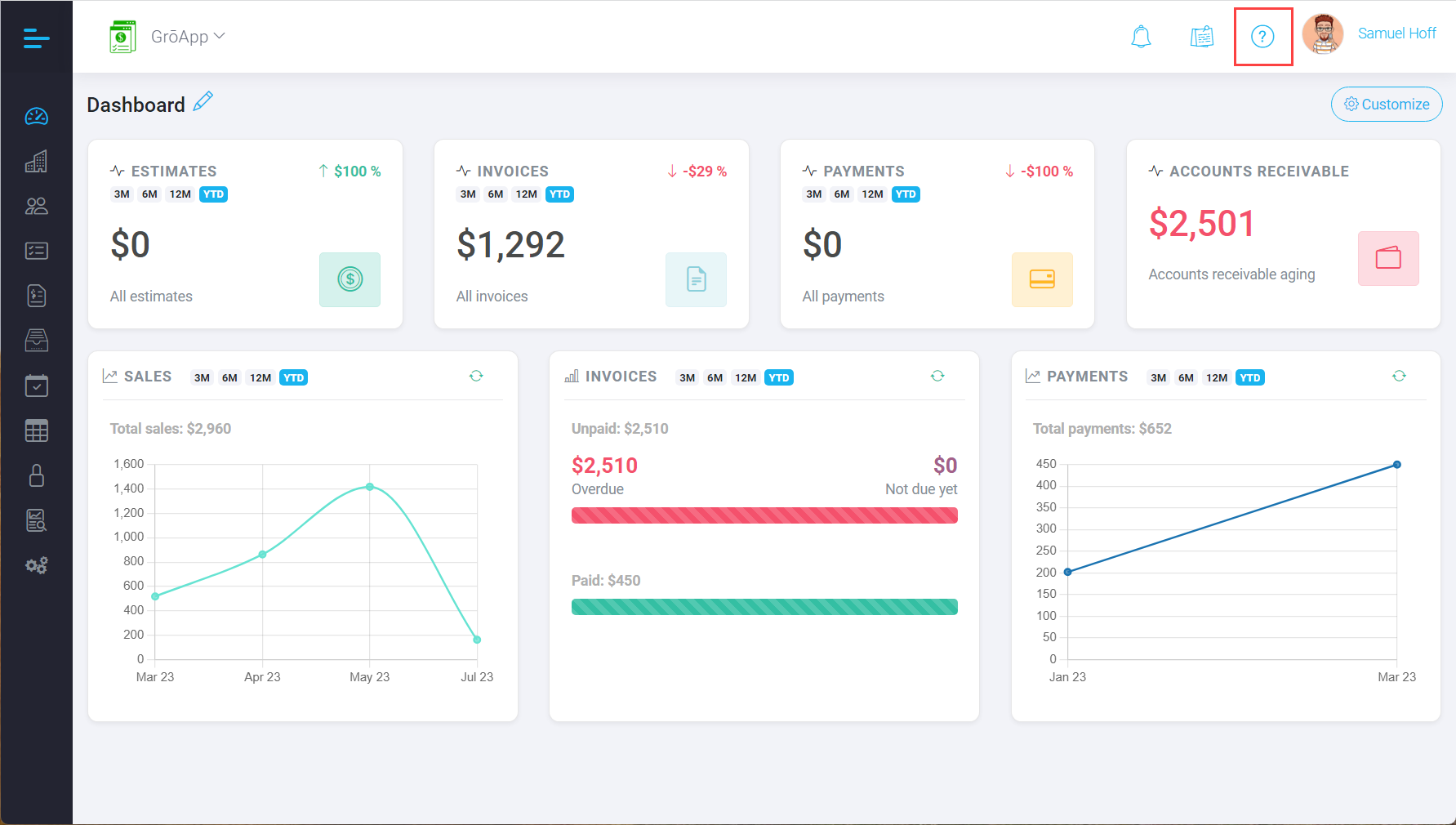This screenshot has height=825, width=1456.
Task: Refresh the Invoices chart panel
Action: 937,376
